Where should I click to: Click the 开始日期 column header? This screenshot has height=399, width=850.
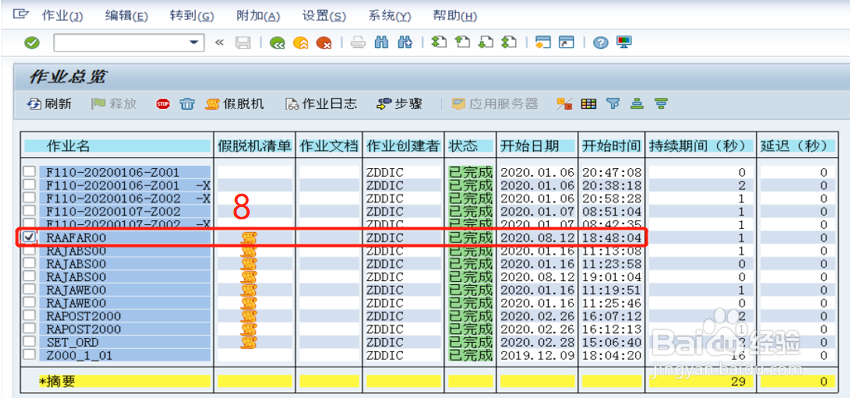tap(537, 146)
